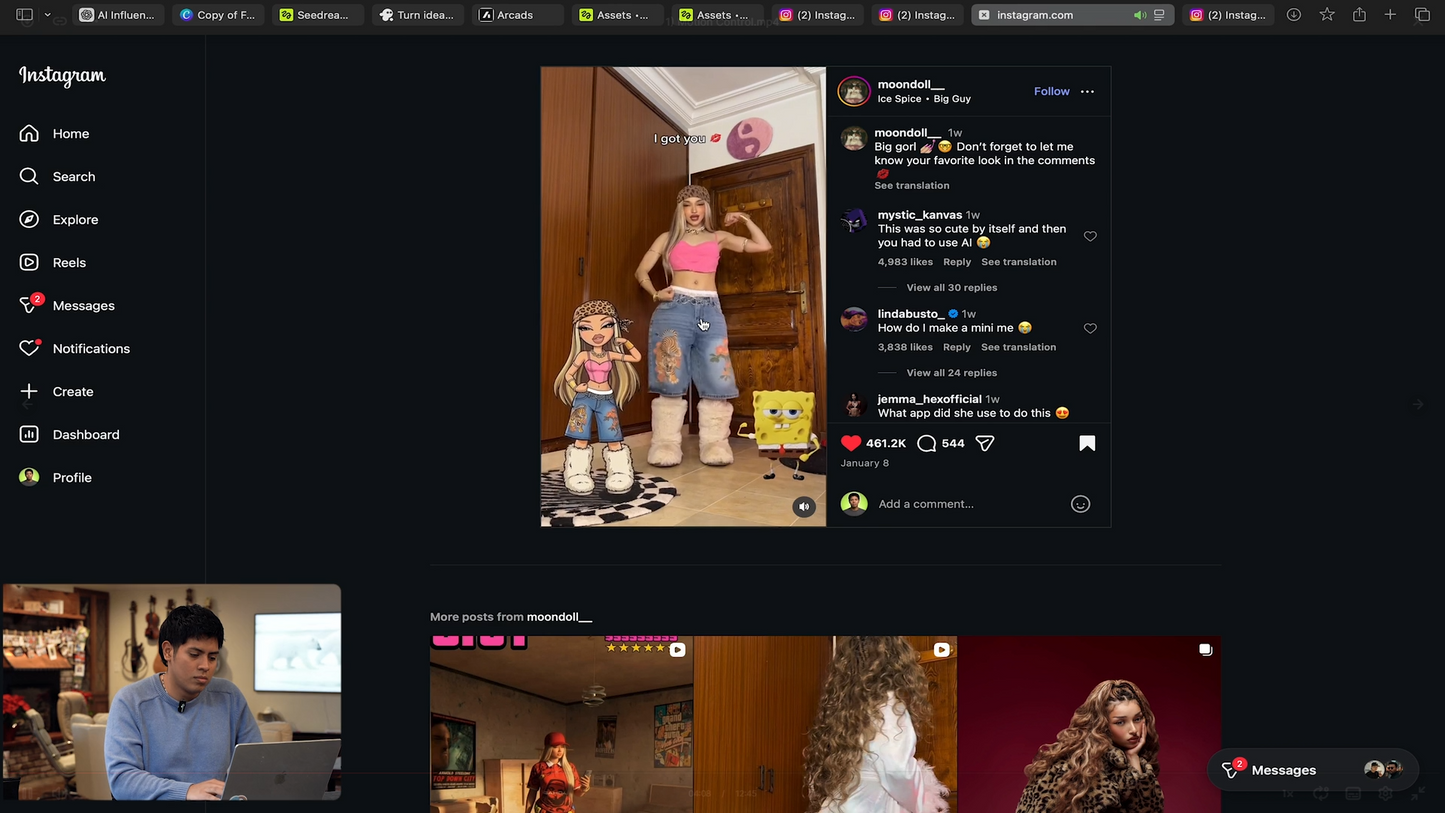Like mystic_kanvas's comment
Image resolution: width=1445 pixels, height=813 pixels.
click(1090, 237)
